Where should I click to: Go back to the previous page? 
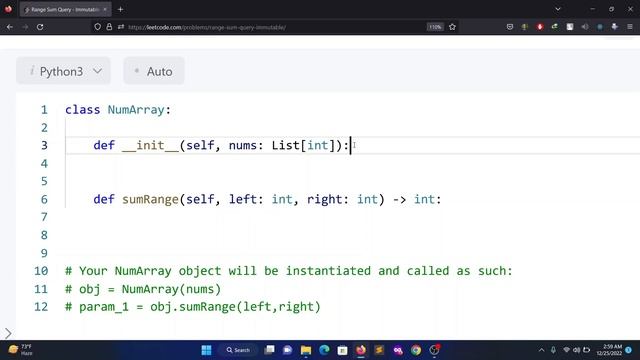10,27
